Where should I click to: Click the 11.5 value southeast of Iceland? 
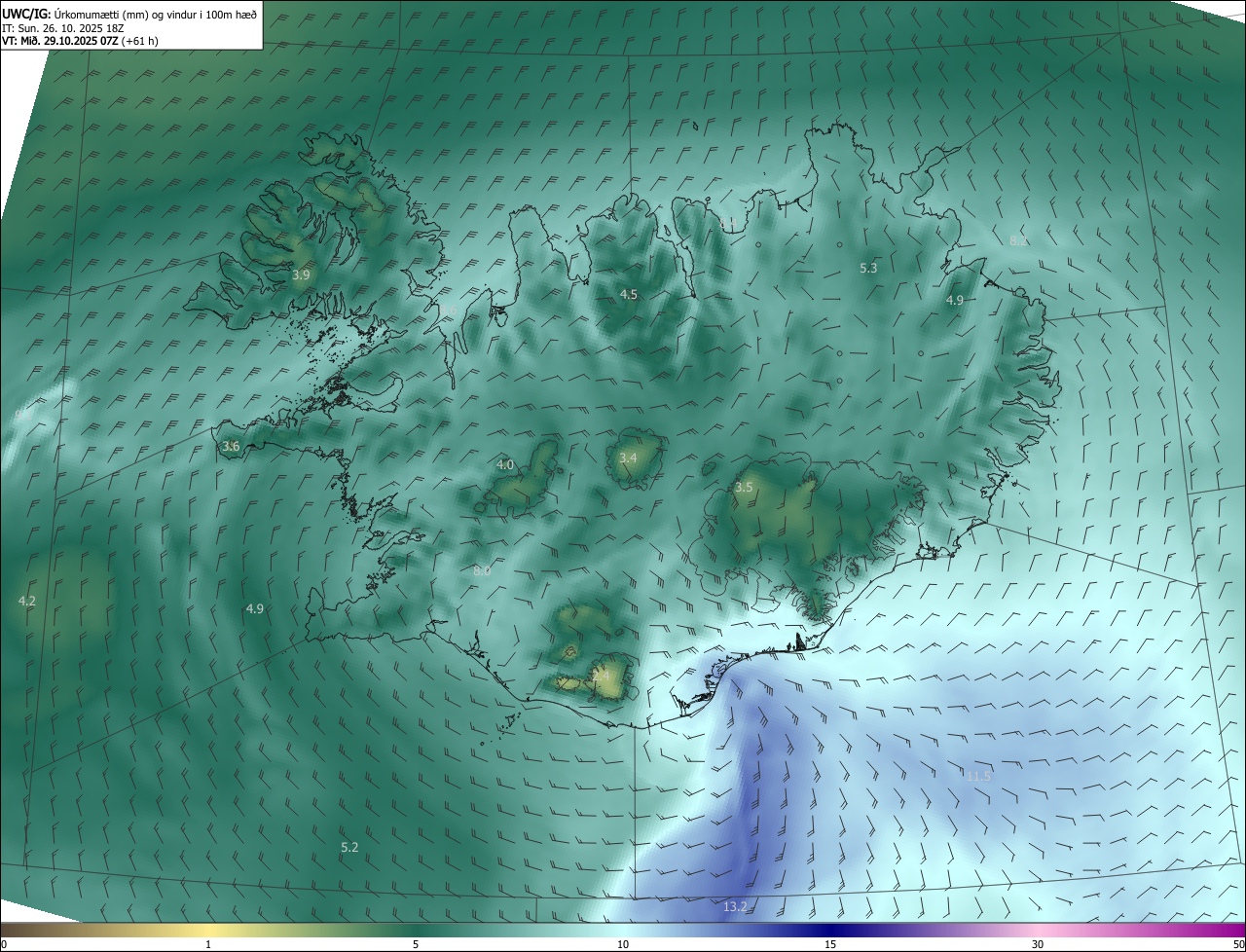(x=978, y=776)
